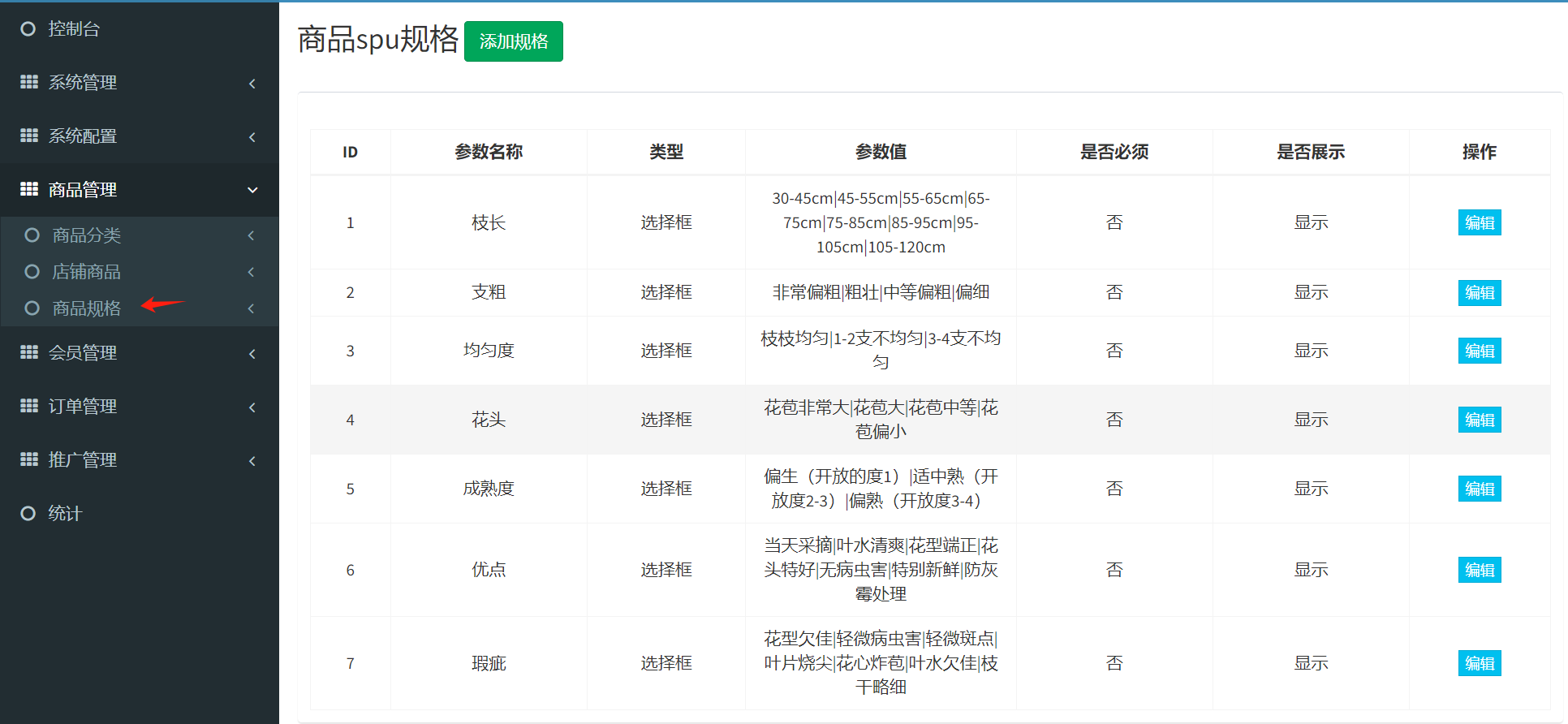The height and width of the screenshot is (724, 1568).
Task: Click the grid icon beside 订单管理
Action: click(29, 406)
